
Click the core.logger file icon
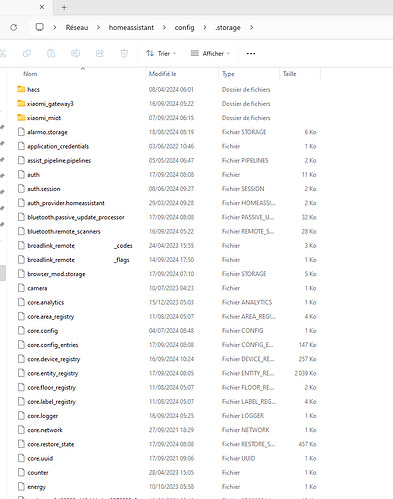21,416
